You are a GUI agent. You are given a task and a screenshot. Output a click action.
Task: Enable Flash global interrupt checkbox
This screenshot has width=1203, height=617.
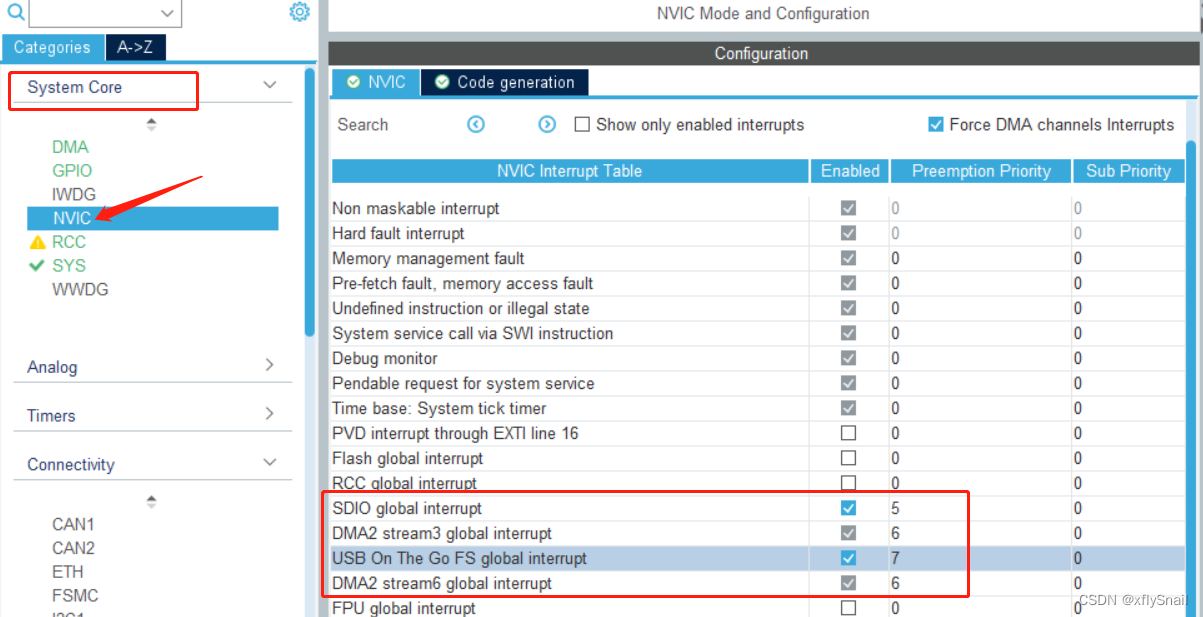pos(849,458)
